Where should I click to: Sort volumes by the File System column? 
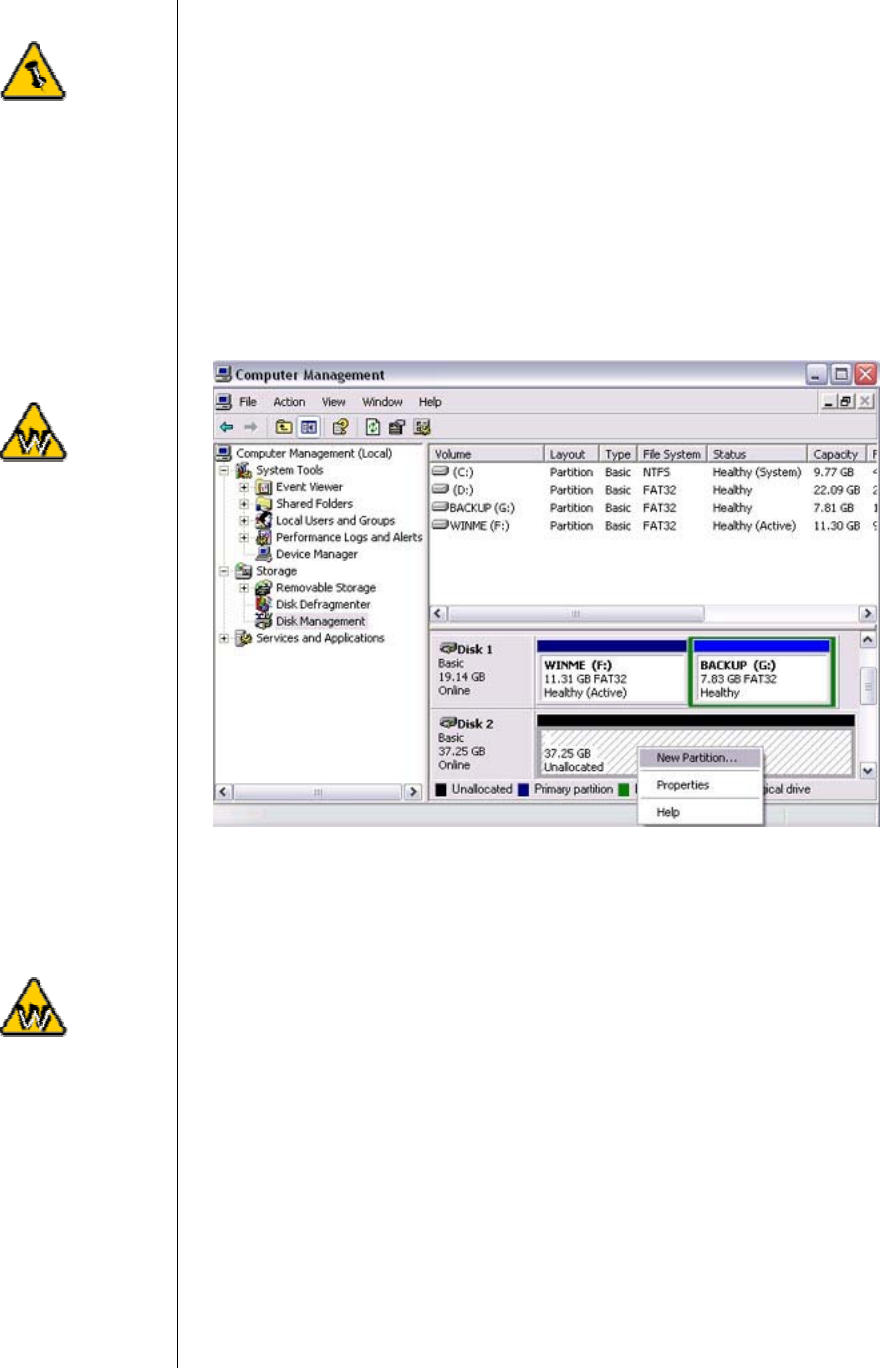pos(670,454)
